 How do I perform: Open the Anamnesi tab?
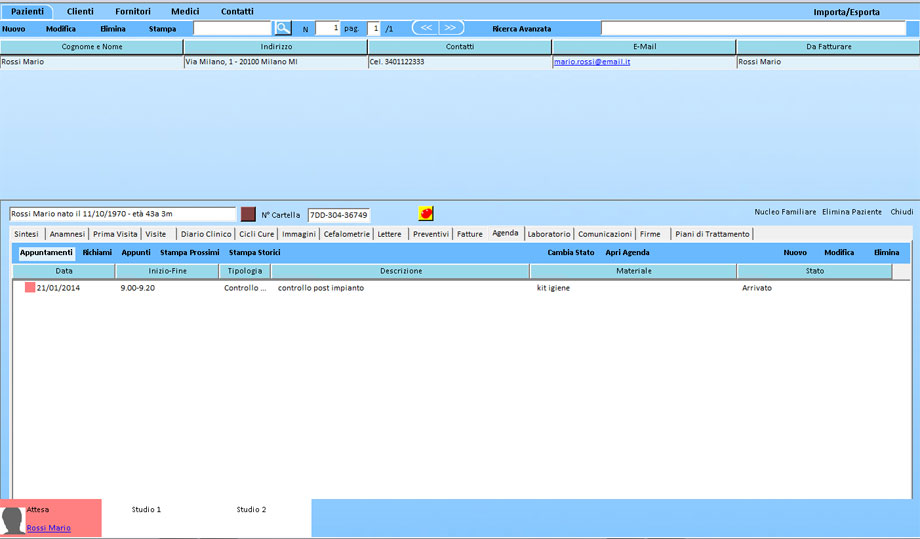(x=67, y=234)
